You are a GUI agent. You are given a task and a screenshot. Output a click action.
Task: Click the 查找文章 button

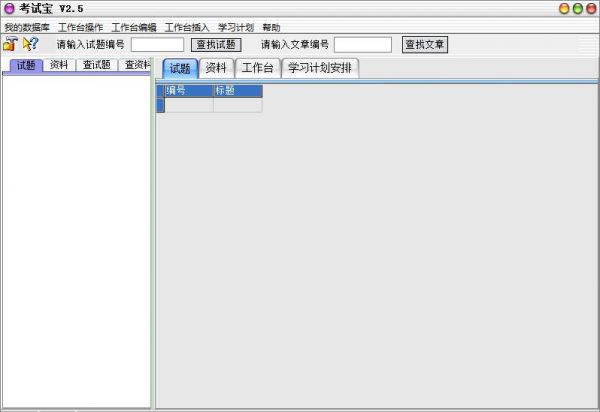pyautogui.click(x=425, y=44)
